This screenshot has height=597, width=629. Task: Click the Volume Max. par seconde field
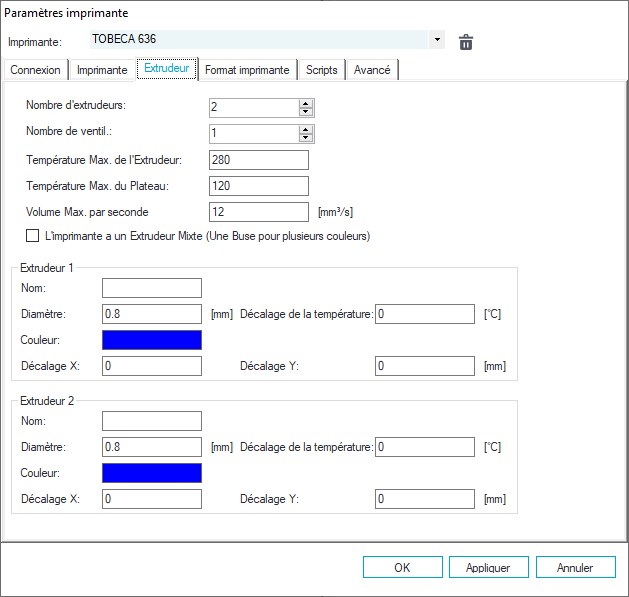pos(259,212)
